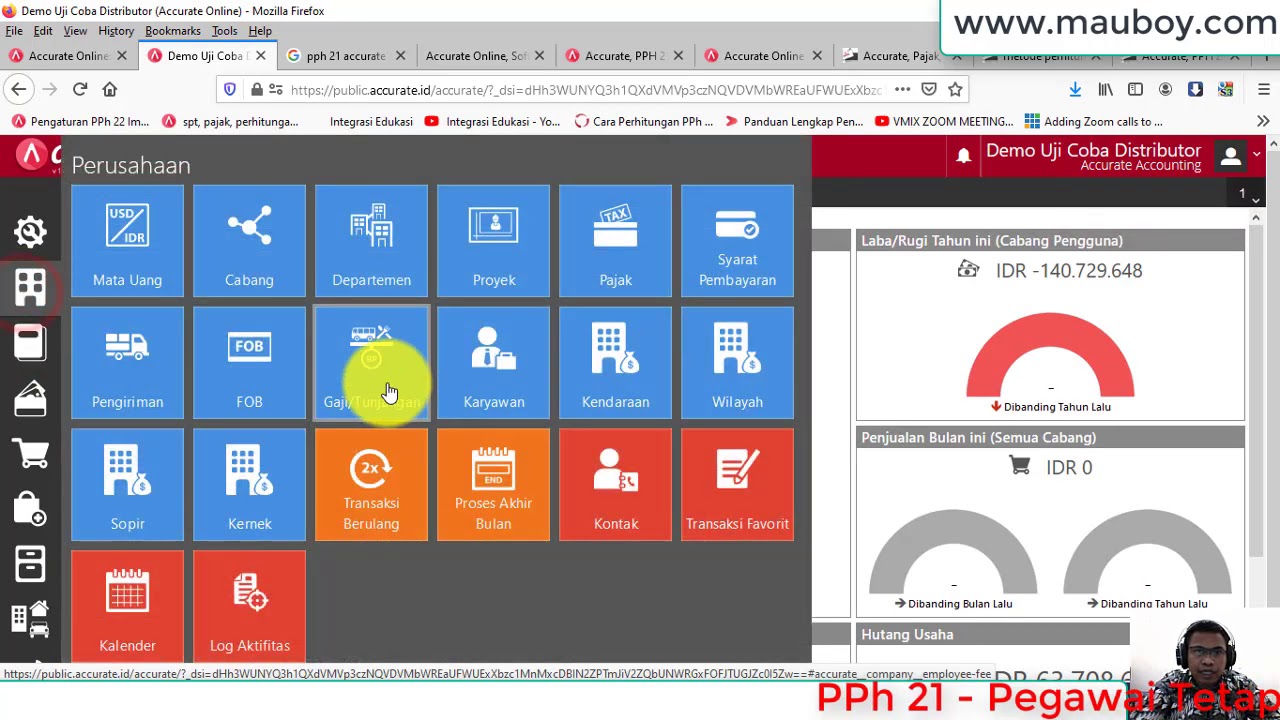The height and width of the screenshot is (720, 1280).
Task: Open the Proses Akhir Bulan tile
Action: click(x=493, y=485)
